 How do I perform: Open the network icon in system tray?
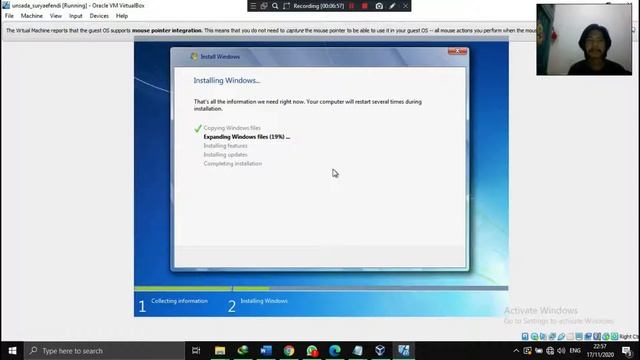click(x=550, y=351)
